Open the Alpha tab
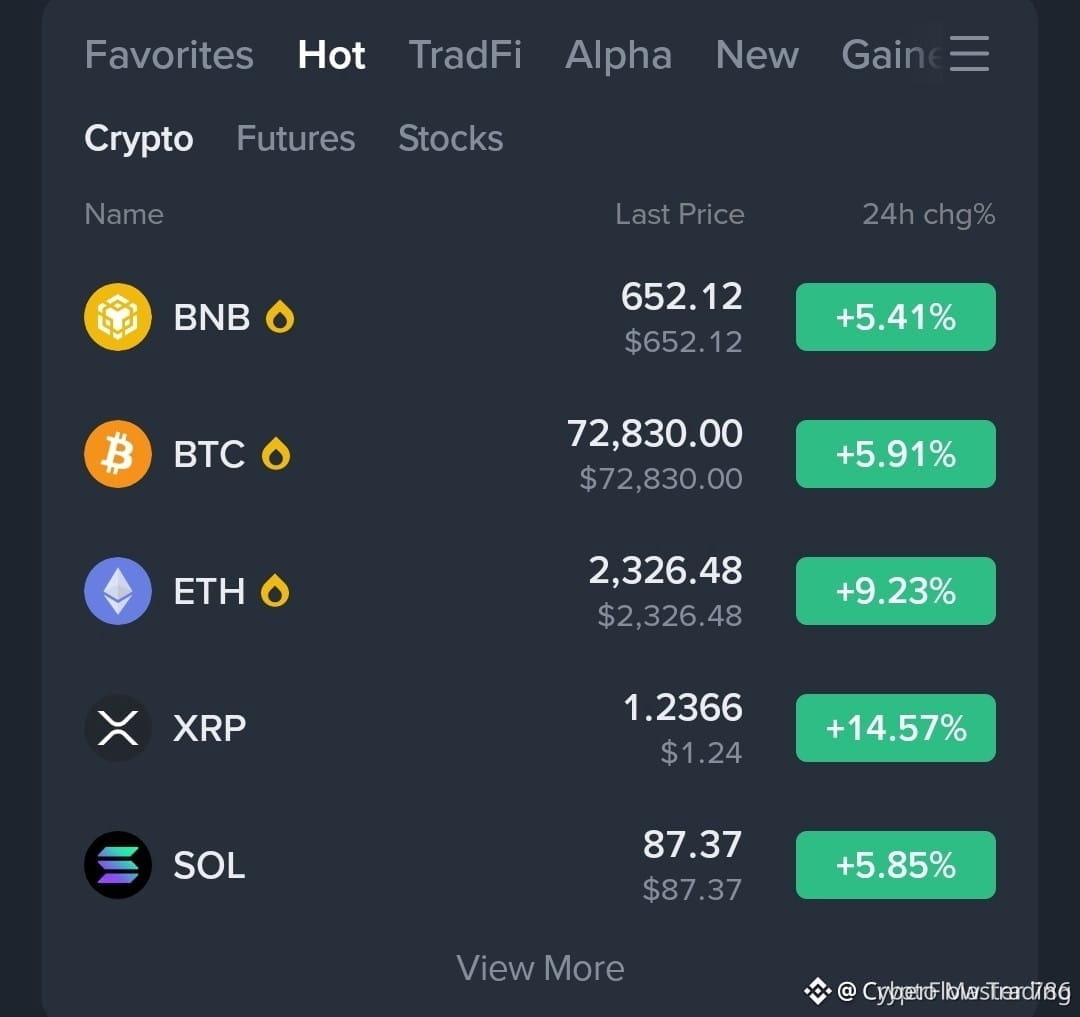 coord(618,54)
